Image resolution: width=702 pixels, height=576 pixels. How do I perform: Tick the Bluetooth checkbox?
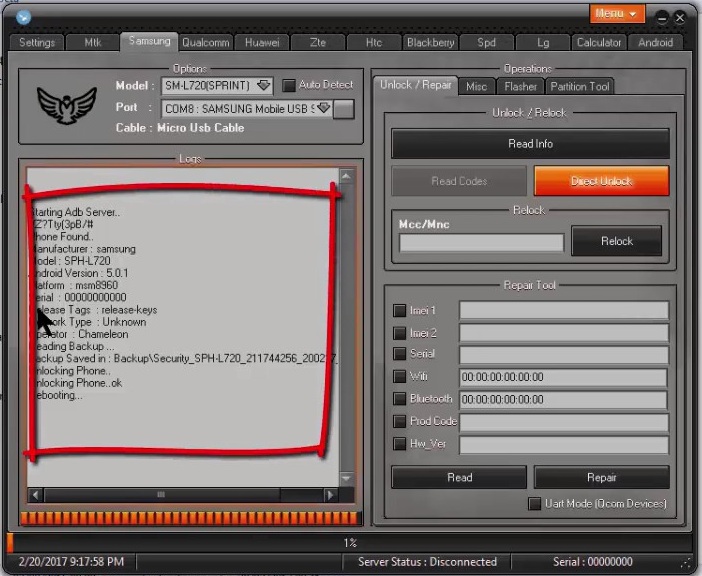[399, 398]
